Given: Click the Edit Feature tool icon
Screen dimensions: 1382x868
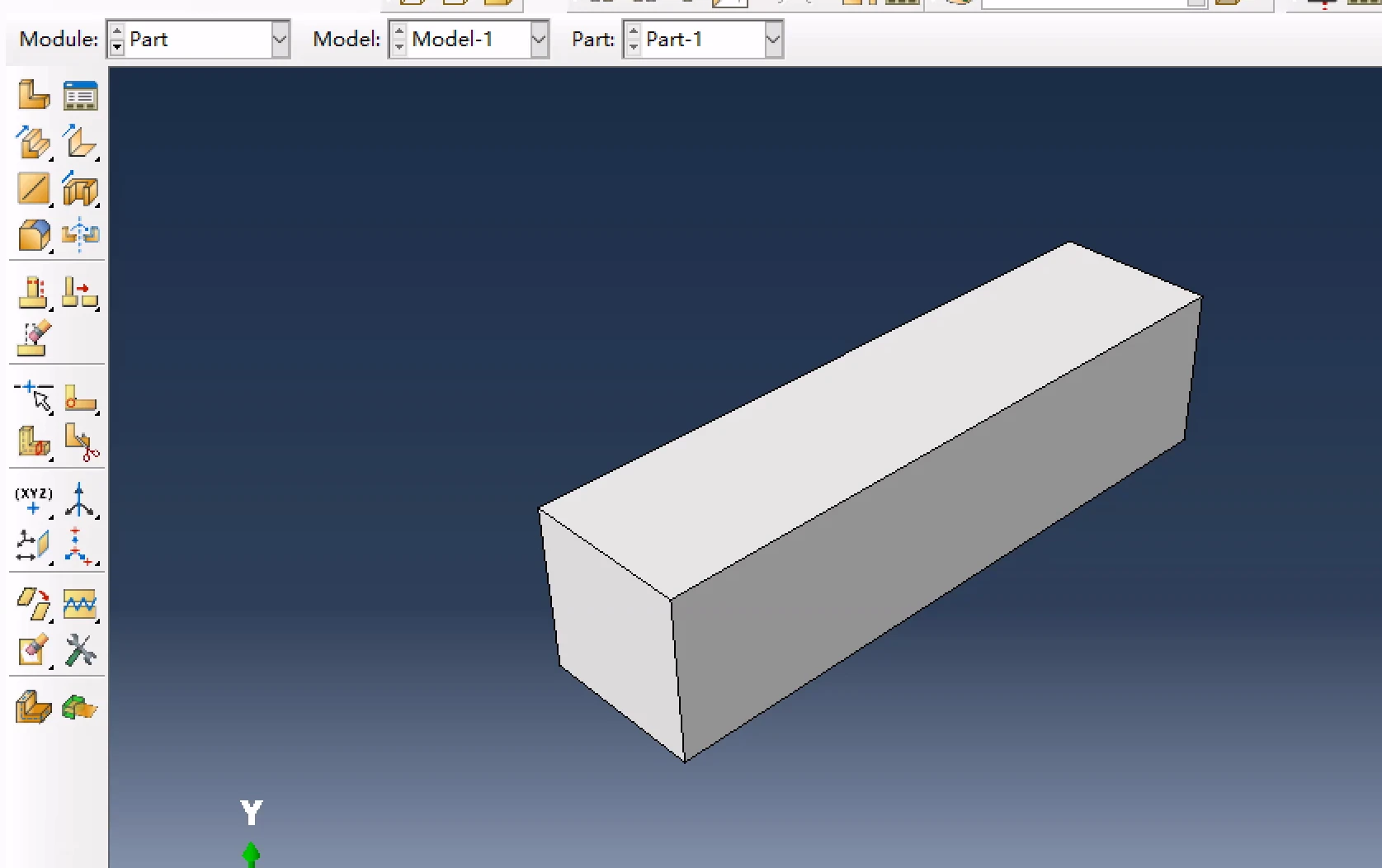Looking at the screenshot, I should click(x=34, y=293).
